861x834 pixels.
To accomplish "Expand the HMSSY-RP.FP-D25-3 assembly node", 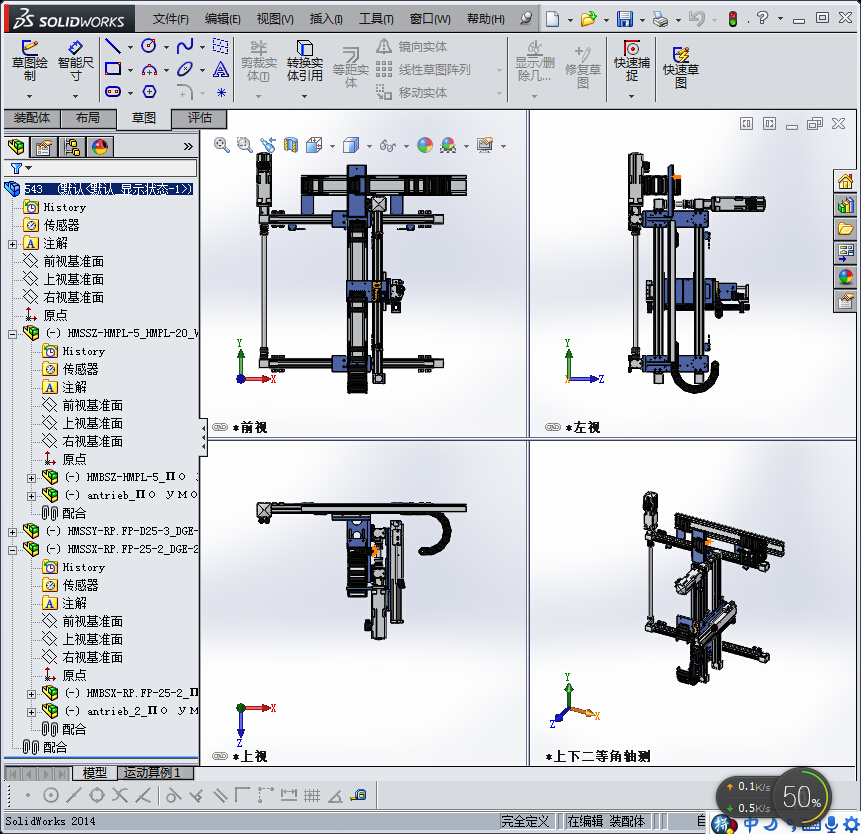I will 12,532.
